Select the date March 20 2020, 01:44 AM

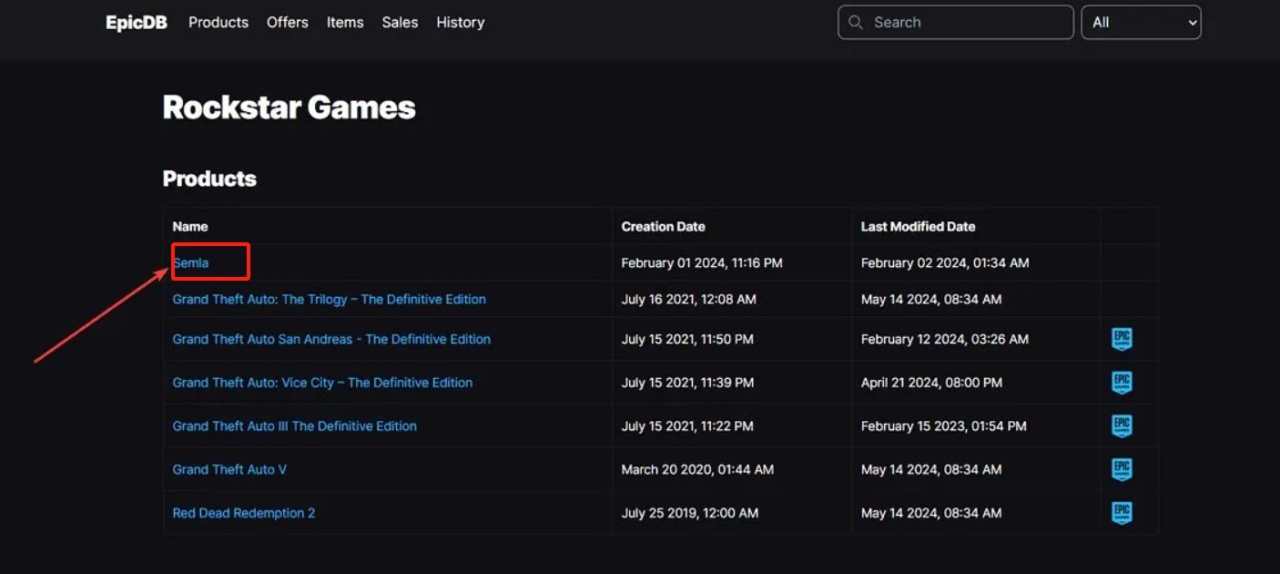point(697,469)
